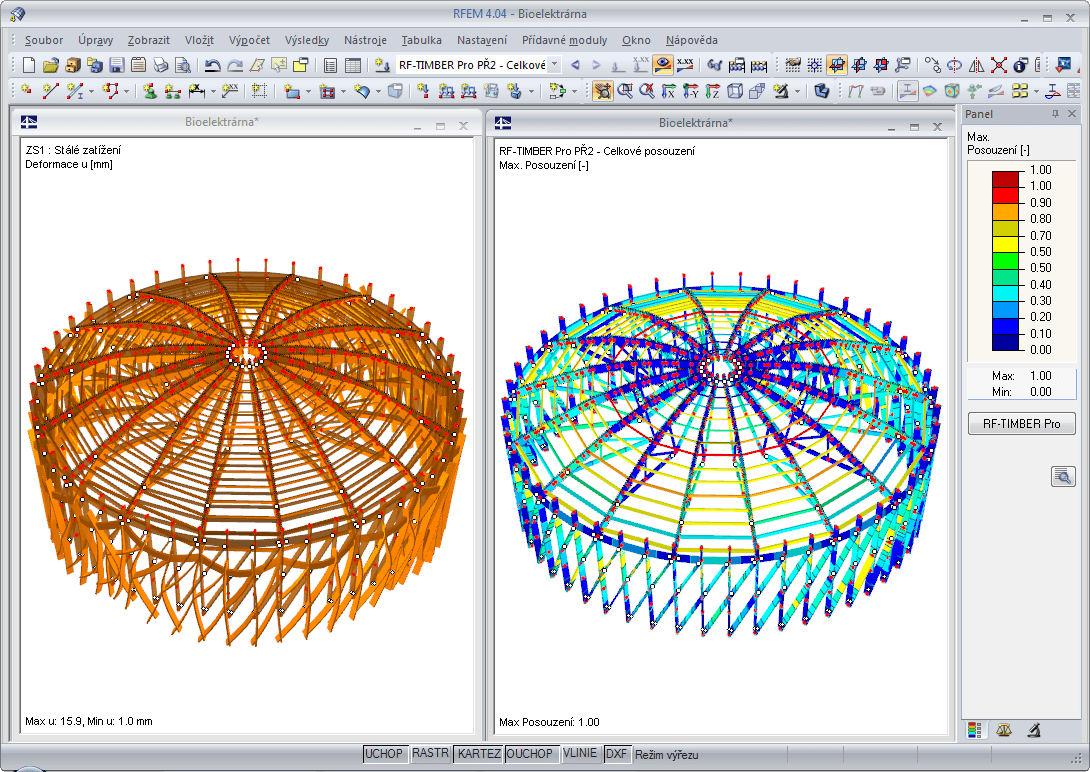Switch to isometric wireframe cube view

pos(735,90)
